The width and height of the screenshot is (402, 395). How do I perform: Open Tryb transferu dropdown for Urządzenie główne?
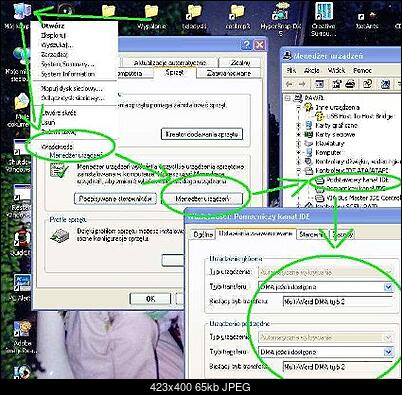[x=388, y=287]
